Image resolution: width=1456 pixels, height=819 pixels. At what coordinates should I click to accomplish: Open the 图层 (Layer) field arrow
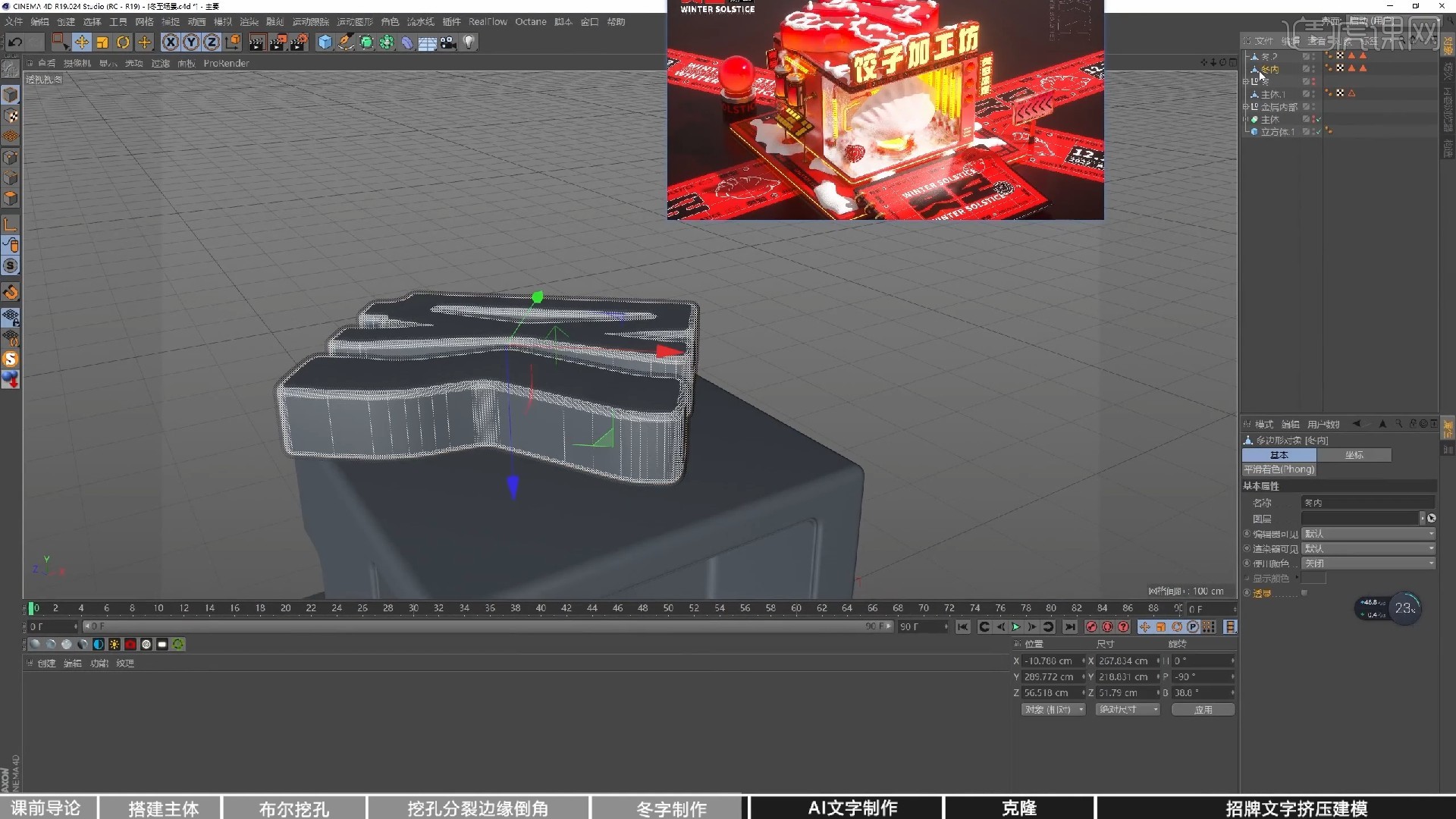coord(1423,519)
